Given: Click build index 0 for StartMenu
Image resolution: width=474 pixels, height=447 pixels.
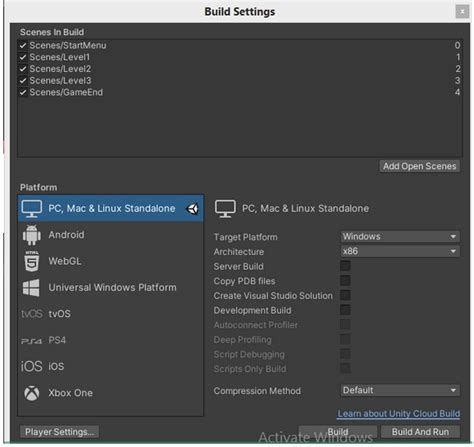Looking at the screenshot, I should click(x=457, y=45).
